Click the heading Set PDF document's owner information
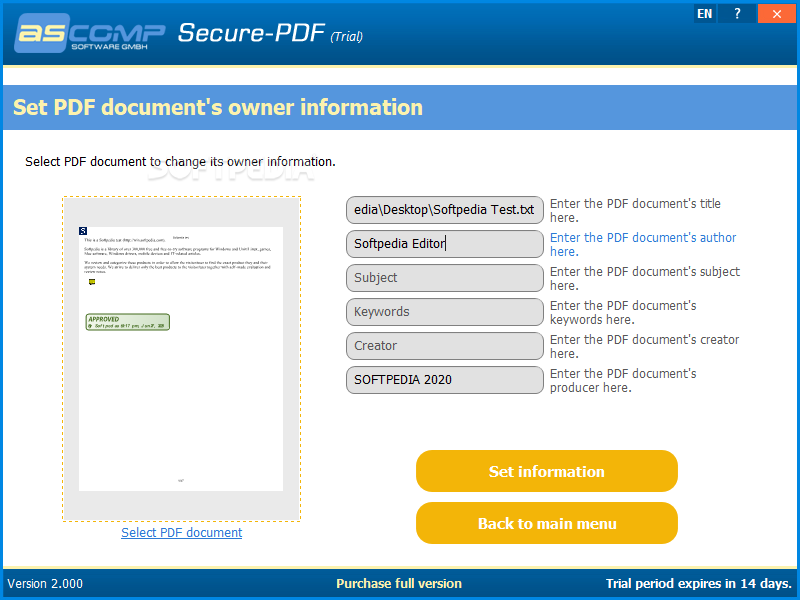 (x=218, y=107)
